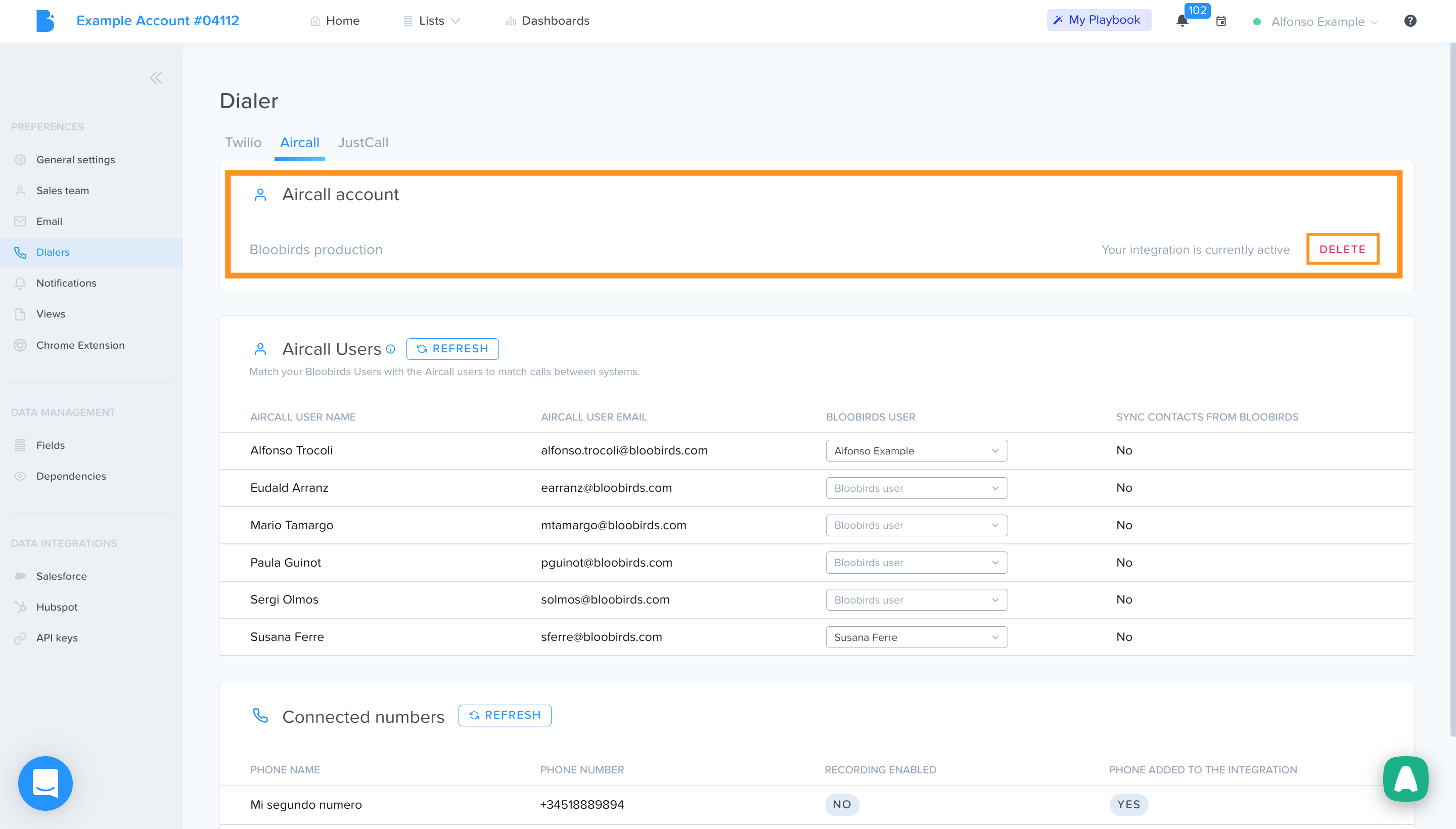The image size is (1456, 829).
Task: Click the Hubspot icon in sidebar
Action: coord(21,607)
